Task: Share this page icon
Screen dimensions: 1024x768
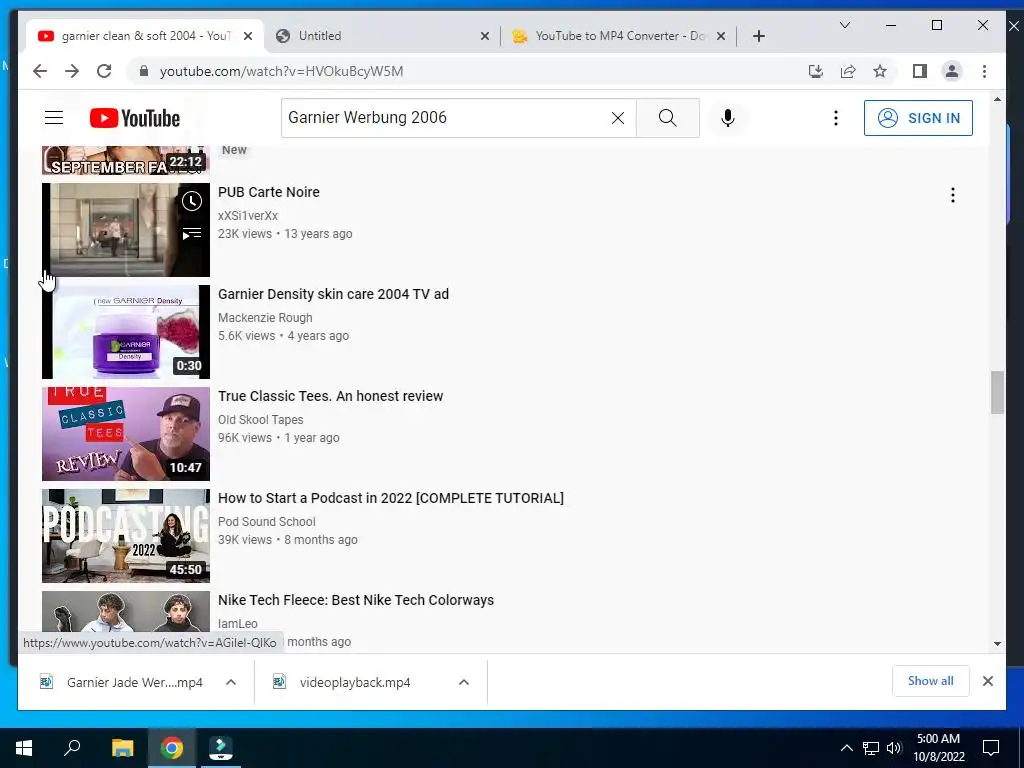Action: (x=848, y=71)
